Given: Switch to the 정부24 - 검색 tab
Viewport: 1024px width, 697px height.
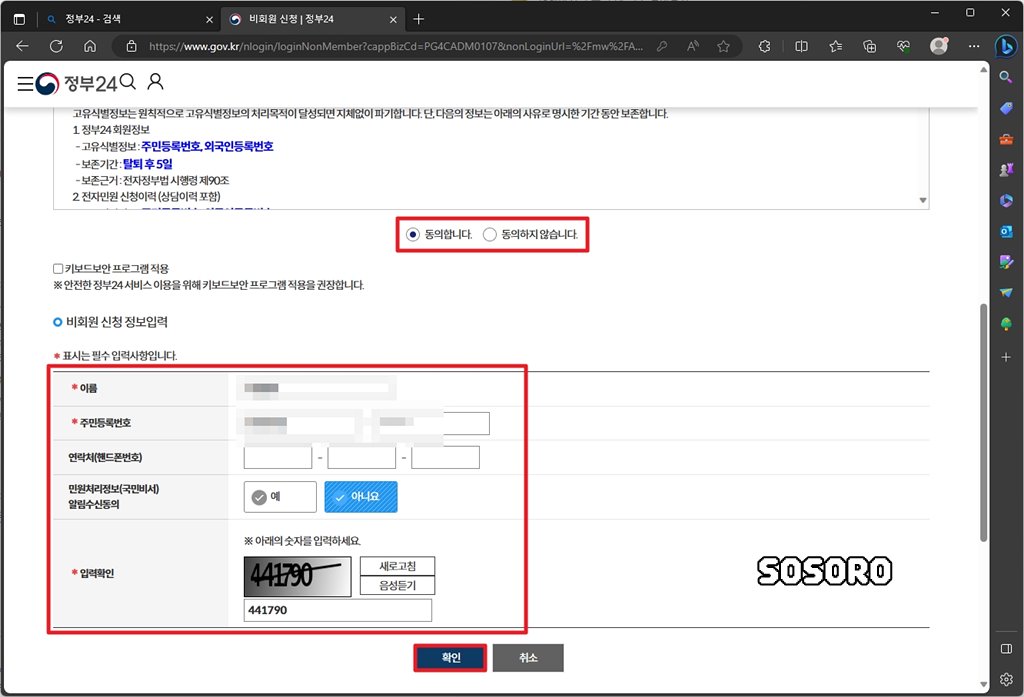Looking at the screenshot, I should pos(129,19).
